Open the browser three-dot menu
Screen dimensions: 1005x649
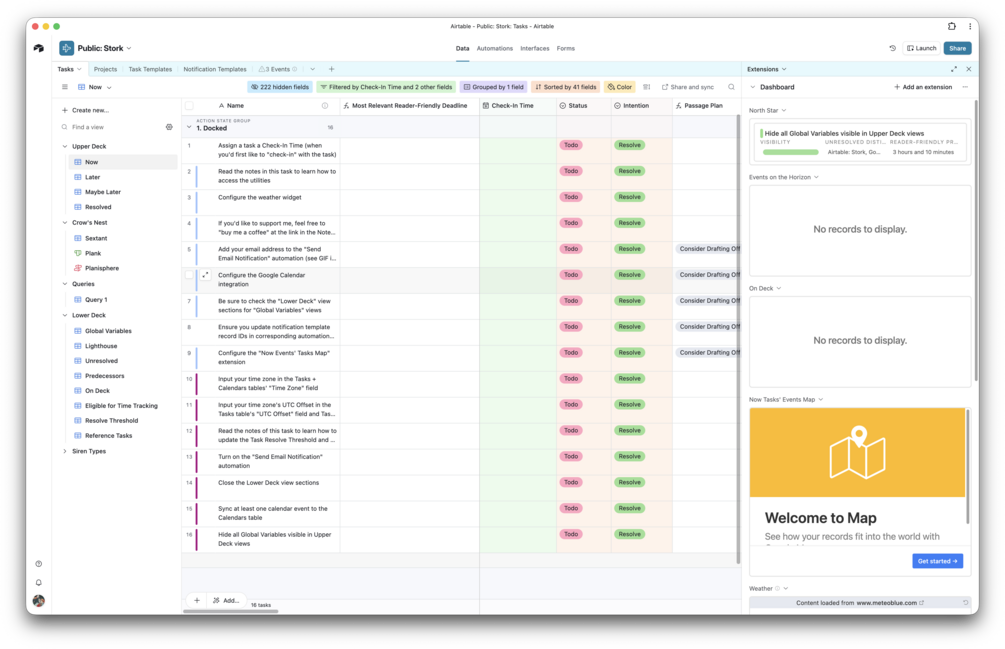[x=970, y=26]
